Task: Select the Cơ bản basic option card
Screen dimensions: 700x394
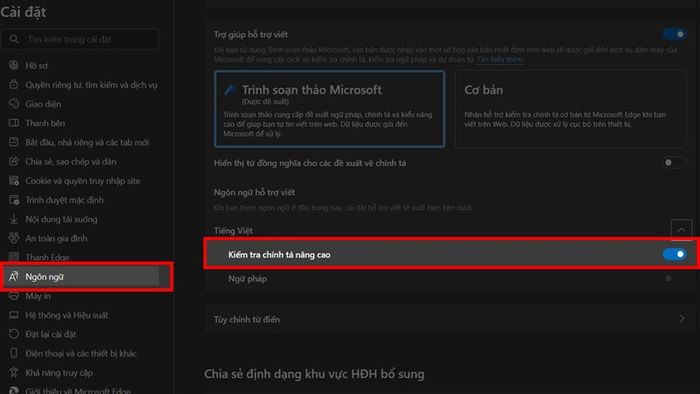Action: pyautogui.click(x=571, y=108)
